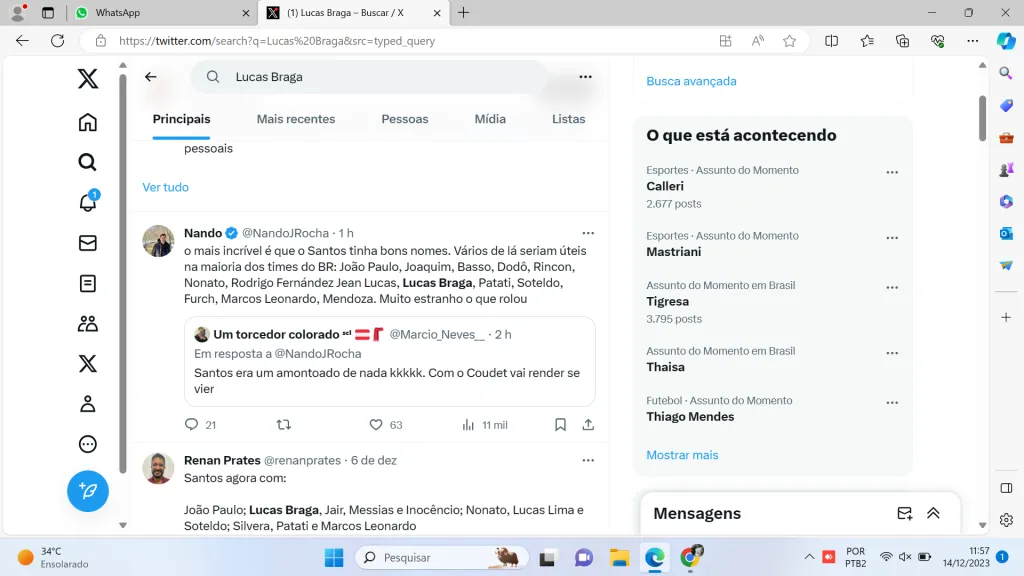The width and height of the screenshot is (1024, 576).
Task: Click the Ver tudo link
Action: coord(165,187)
